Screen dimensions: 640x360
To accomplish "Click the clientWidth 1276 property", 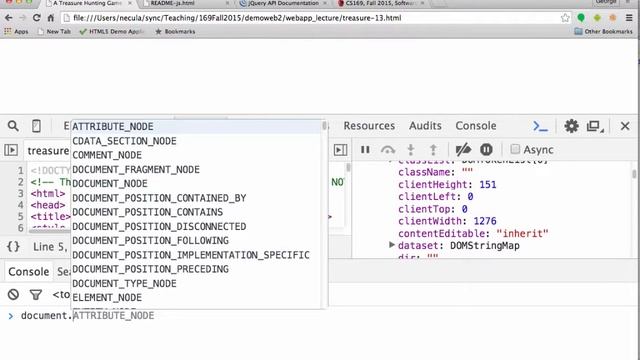I will click(447, 221).
